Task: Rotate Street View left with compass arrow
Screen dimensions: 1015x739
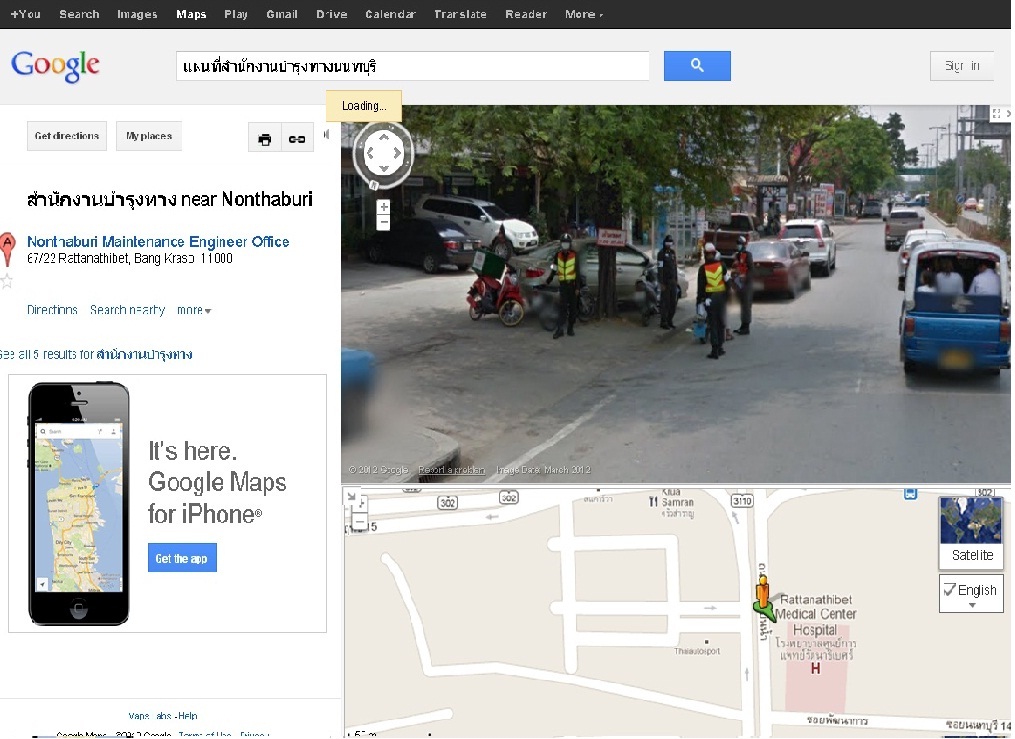Action: coord(369,153)
